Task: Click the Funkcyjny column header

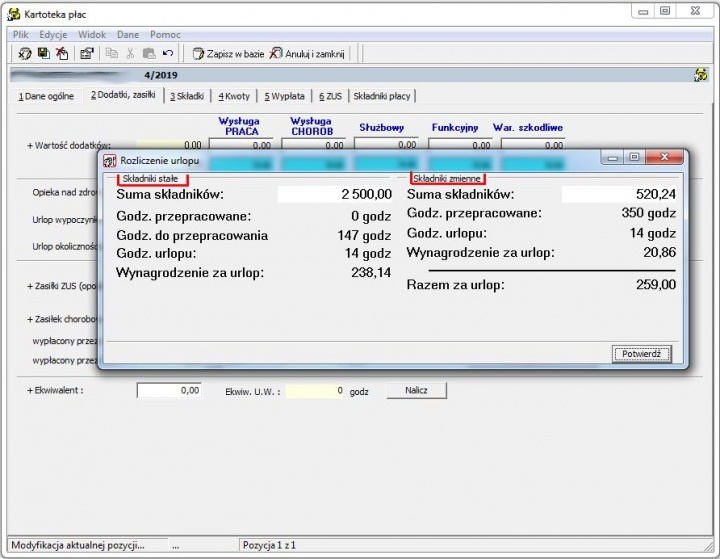Action: coord(455,128)
